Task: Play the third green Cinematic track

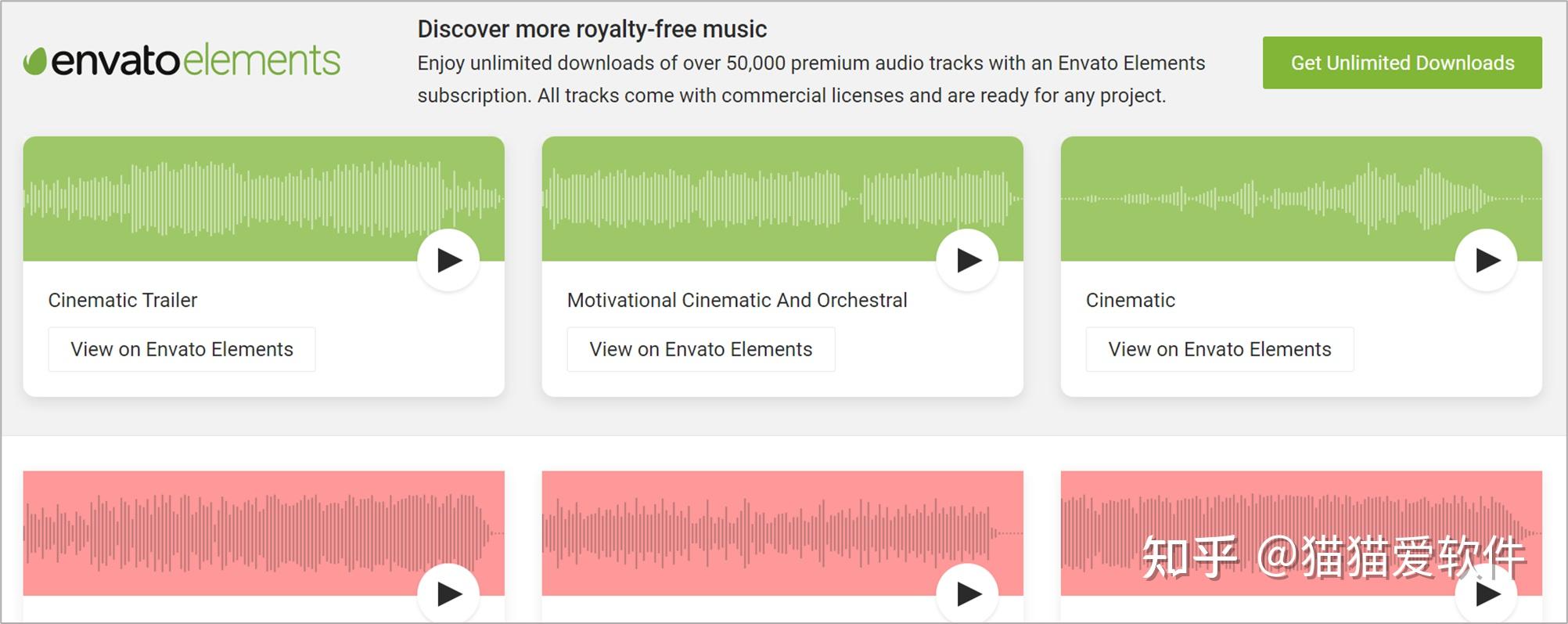Action: point(1487,260)
